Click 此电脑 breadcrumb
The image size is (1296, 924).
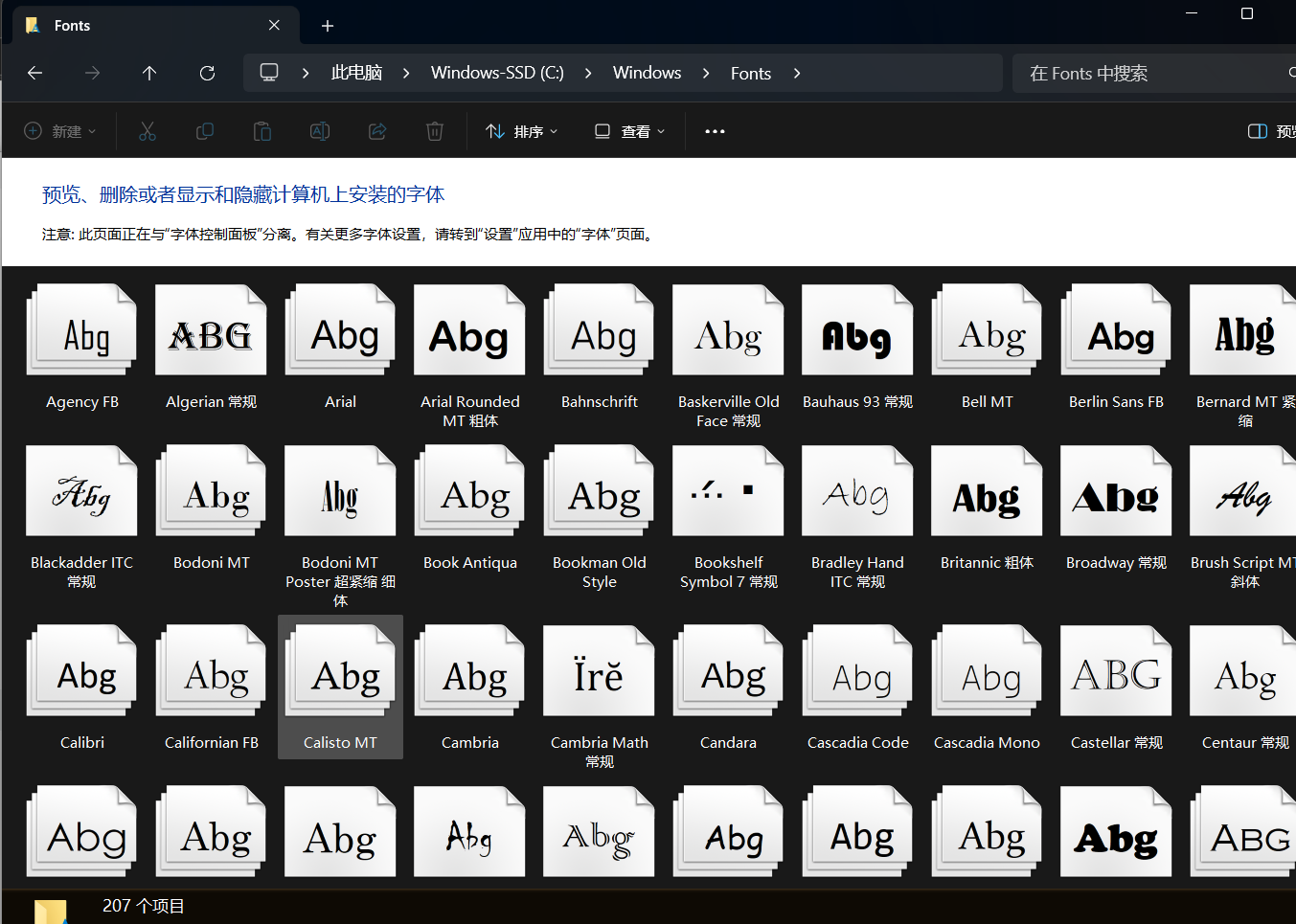[356, 73]
